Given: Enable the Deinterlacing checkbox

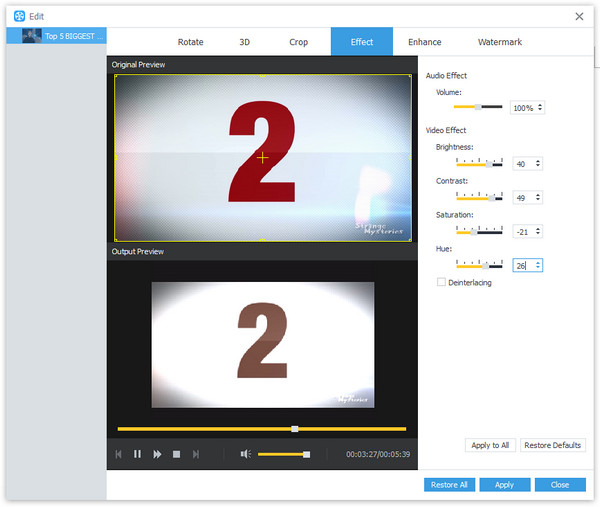Looking at the screenshot, I should pos(441,282).
